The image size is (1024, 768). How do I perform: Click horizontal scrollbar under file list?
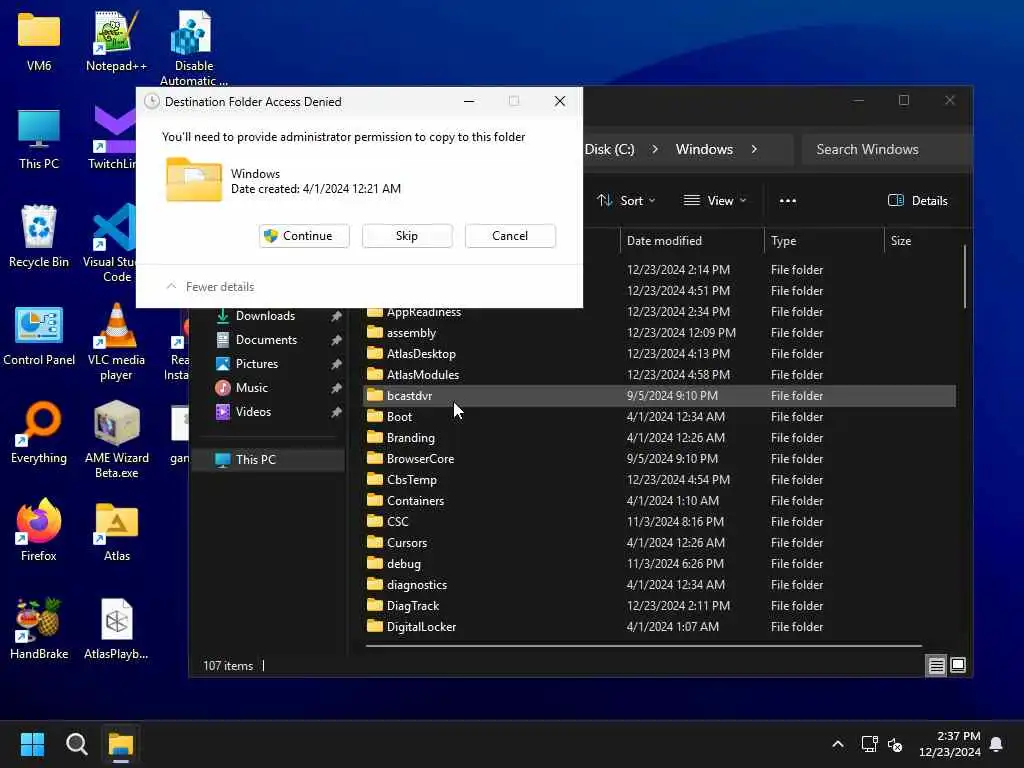pyautogui.click(x=644, y=646)
